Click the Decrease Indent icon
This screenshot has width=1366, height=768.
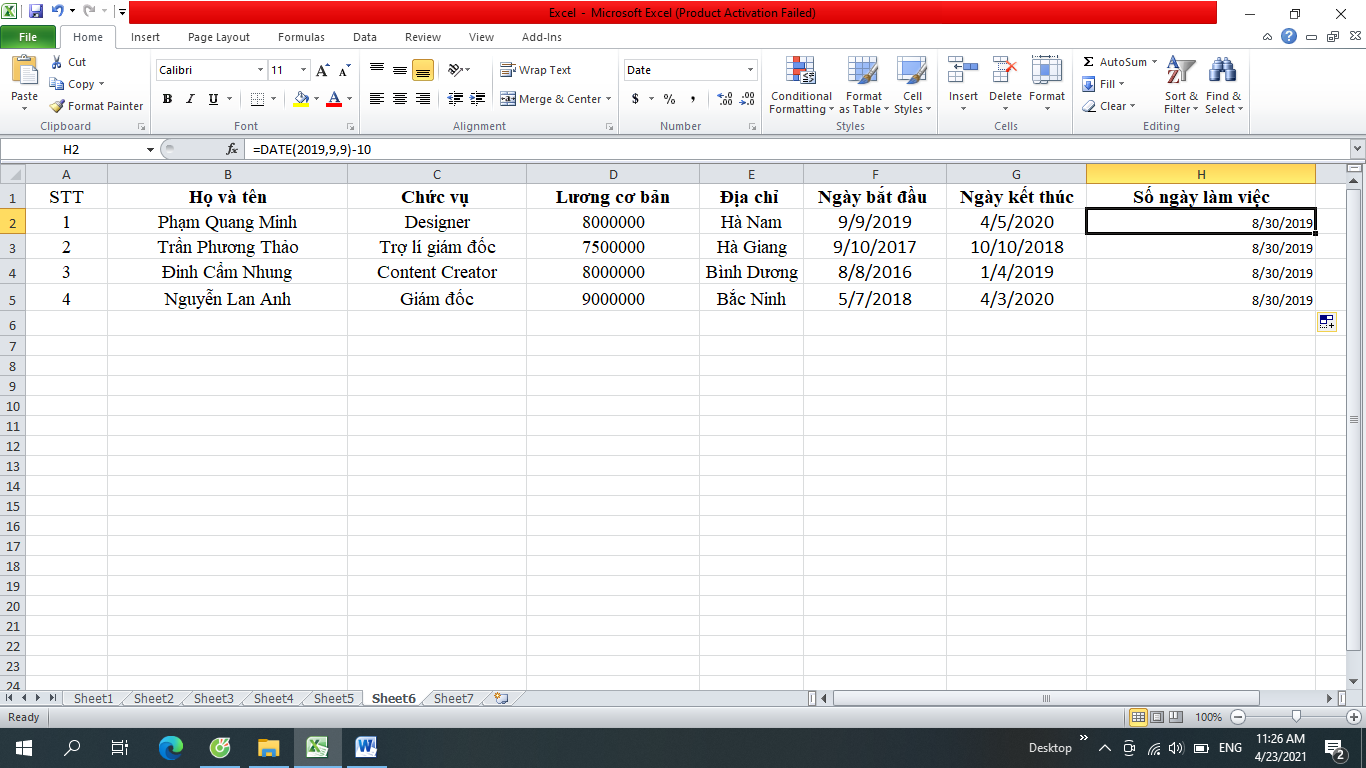(456, 99)
